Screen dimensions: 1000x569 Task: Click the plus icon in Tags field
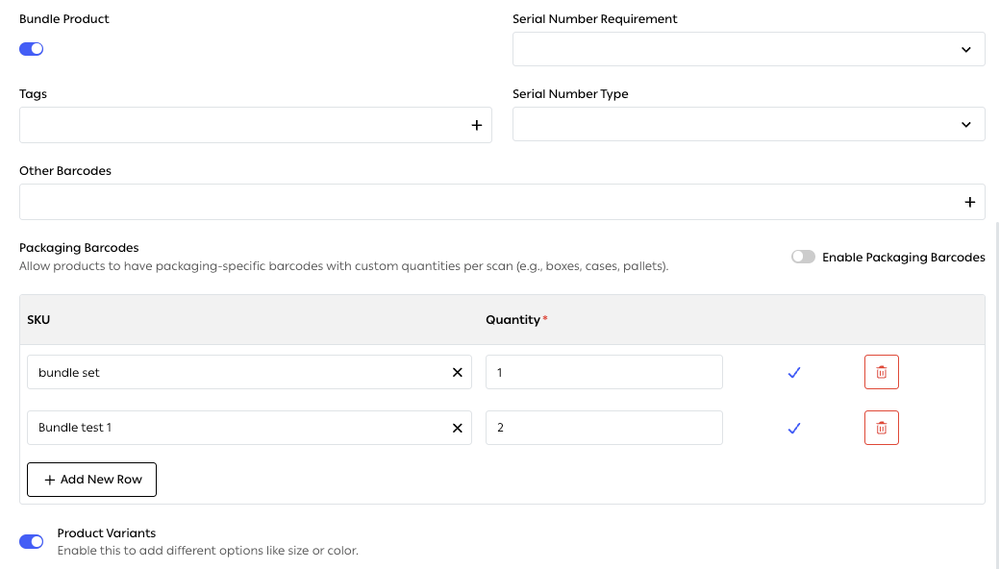pos(476,125)
